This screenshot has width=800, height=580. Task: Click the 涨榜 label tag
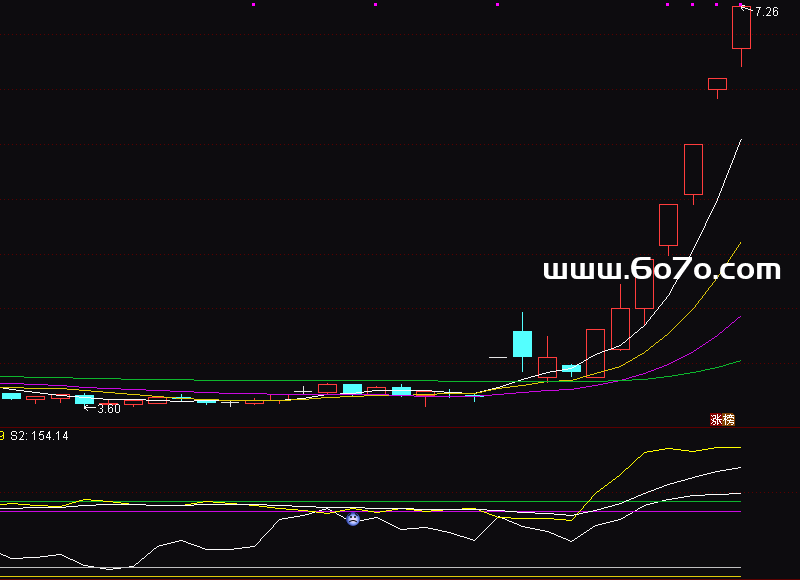click(722, 420)
